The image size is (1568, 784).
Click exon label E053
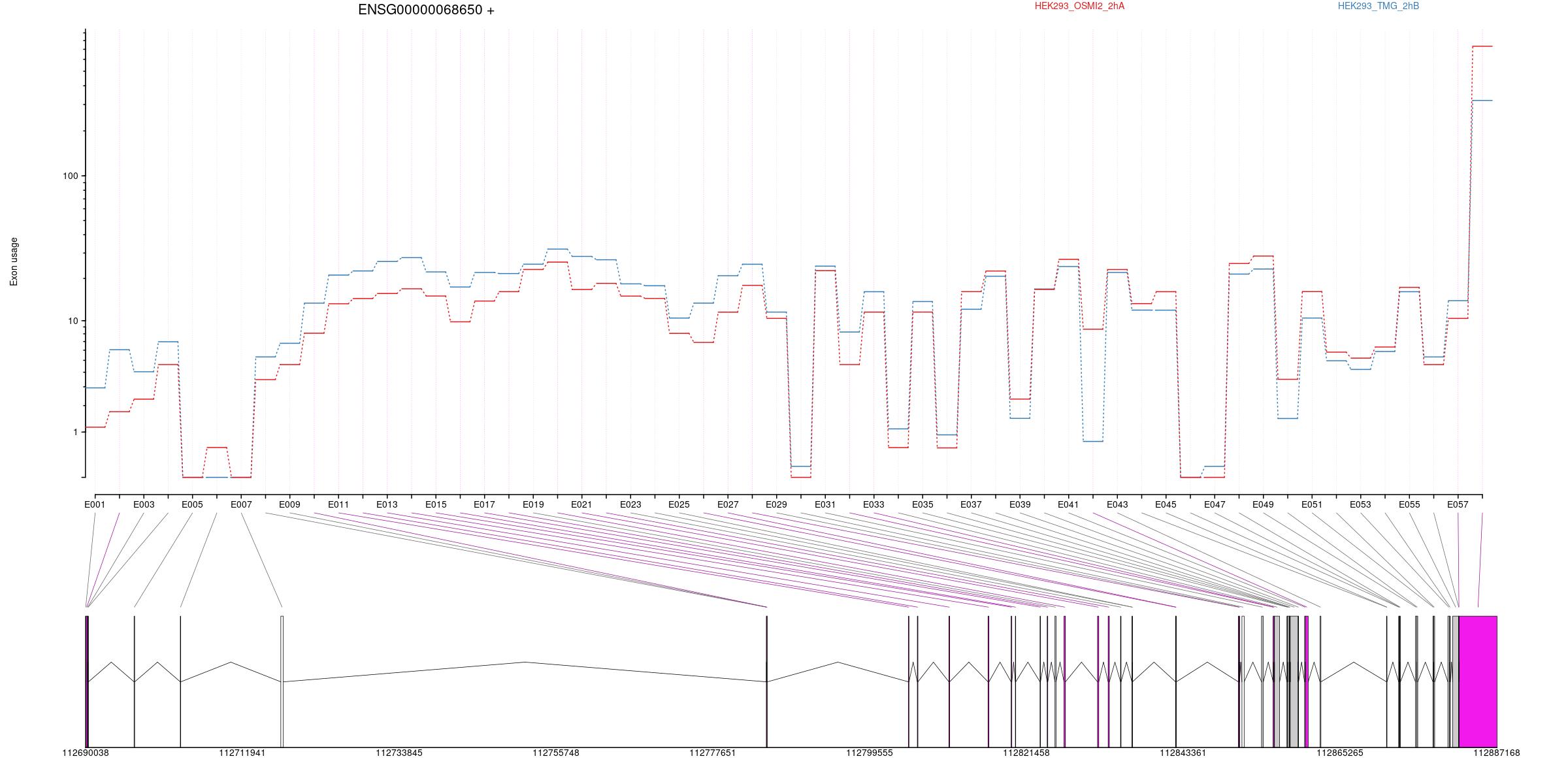coord(1360,504)
